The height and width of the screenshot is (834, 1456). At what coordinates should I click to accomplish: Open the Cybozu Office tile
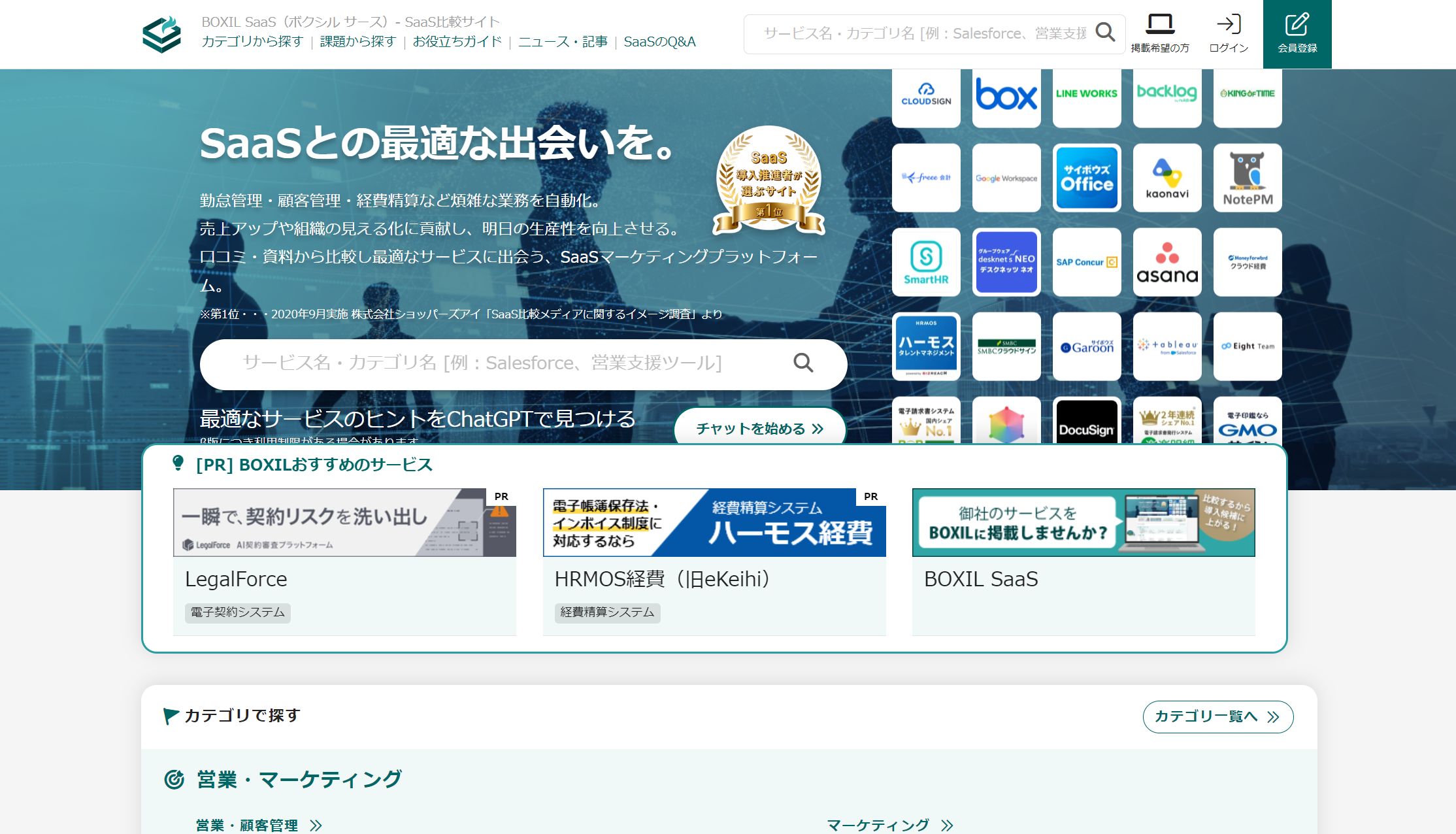[x=1087, y=178]
